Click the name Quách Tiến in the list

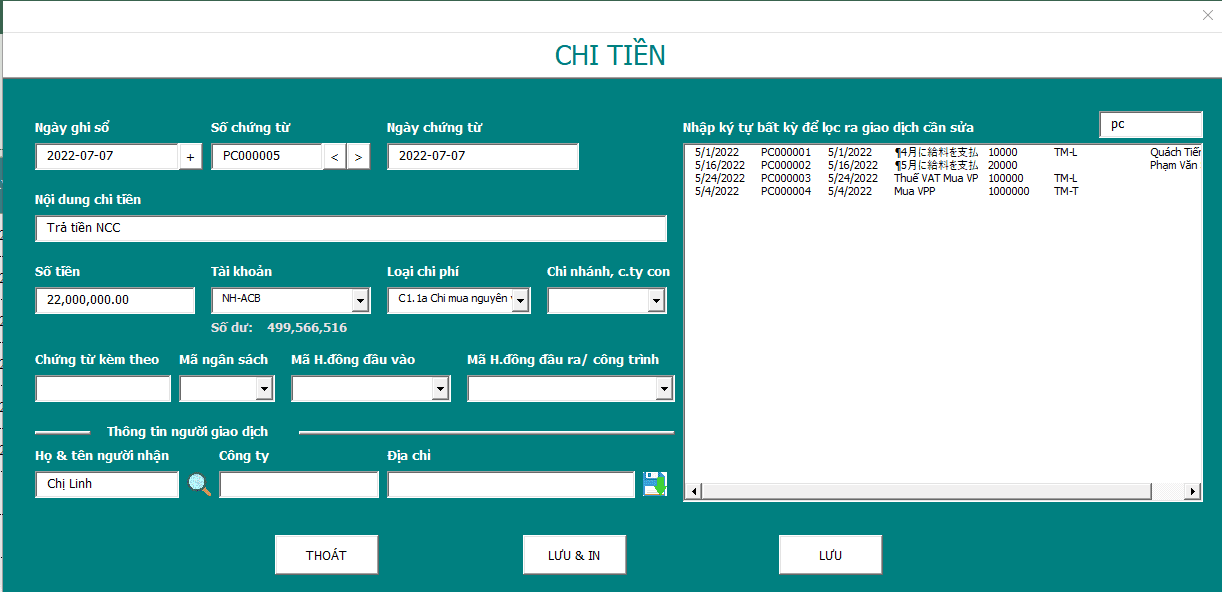pos(1176,152)
